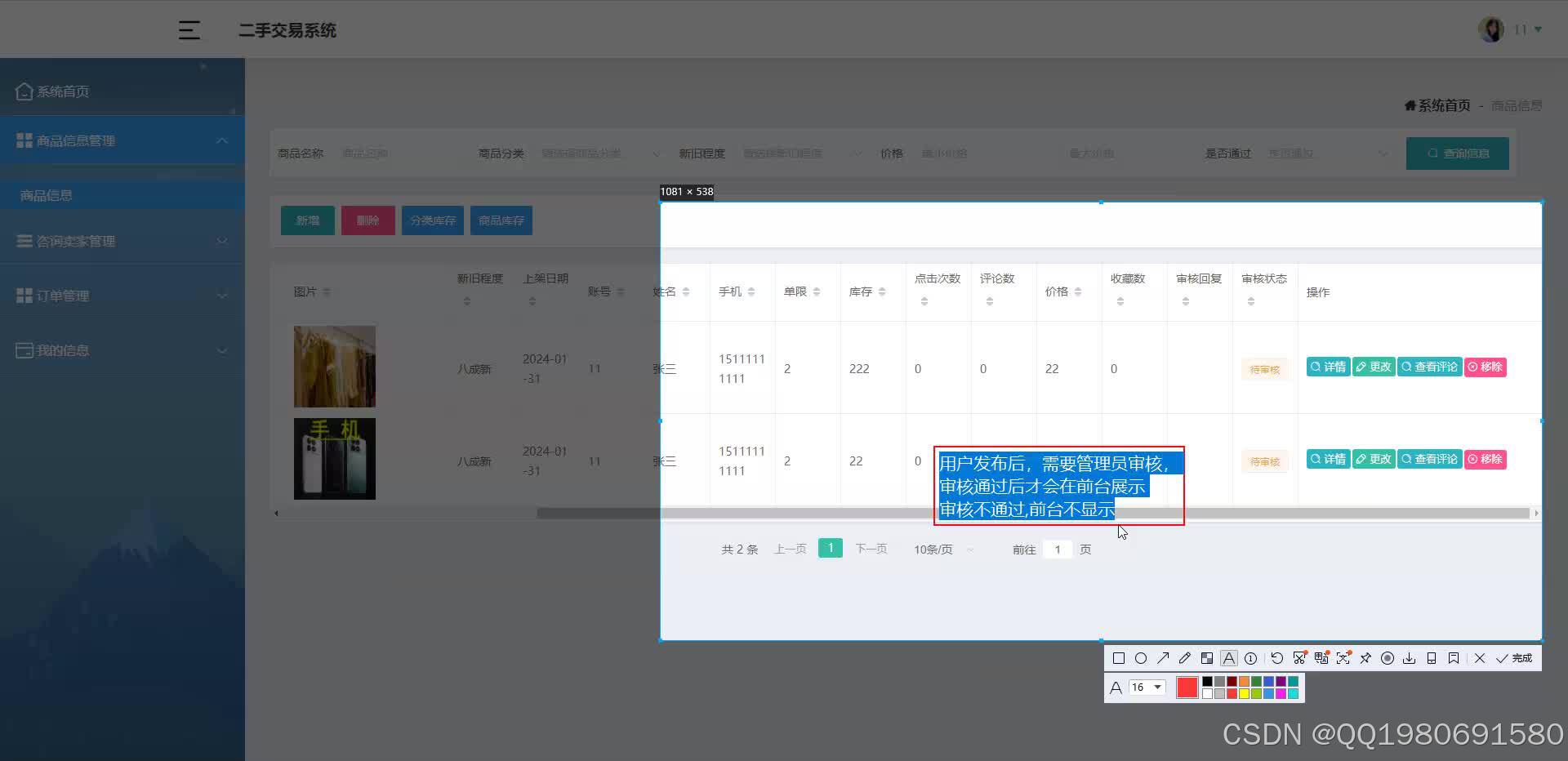Viewport: 1568px width, 761px height.
Task: Click the phone product thumbnail
Action: point(335,459)
